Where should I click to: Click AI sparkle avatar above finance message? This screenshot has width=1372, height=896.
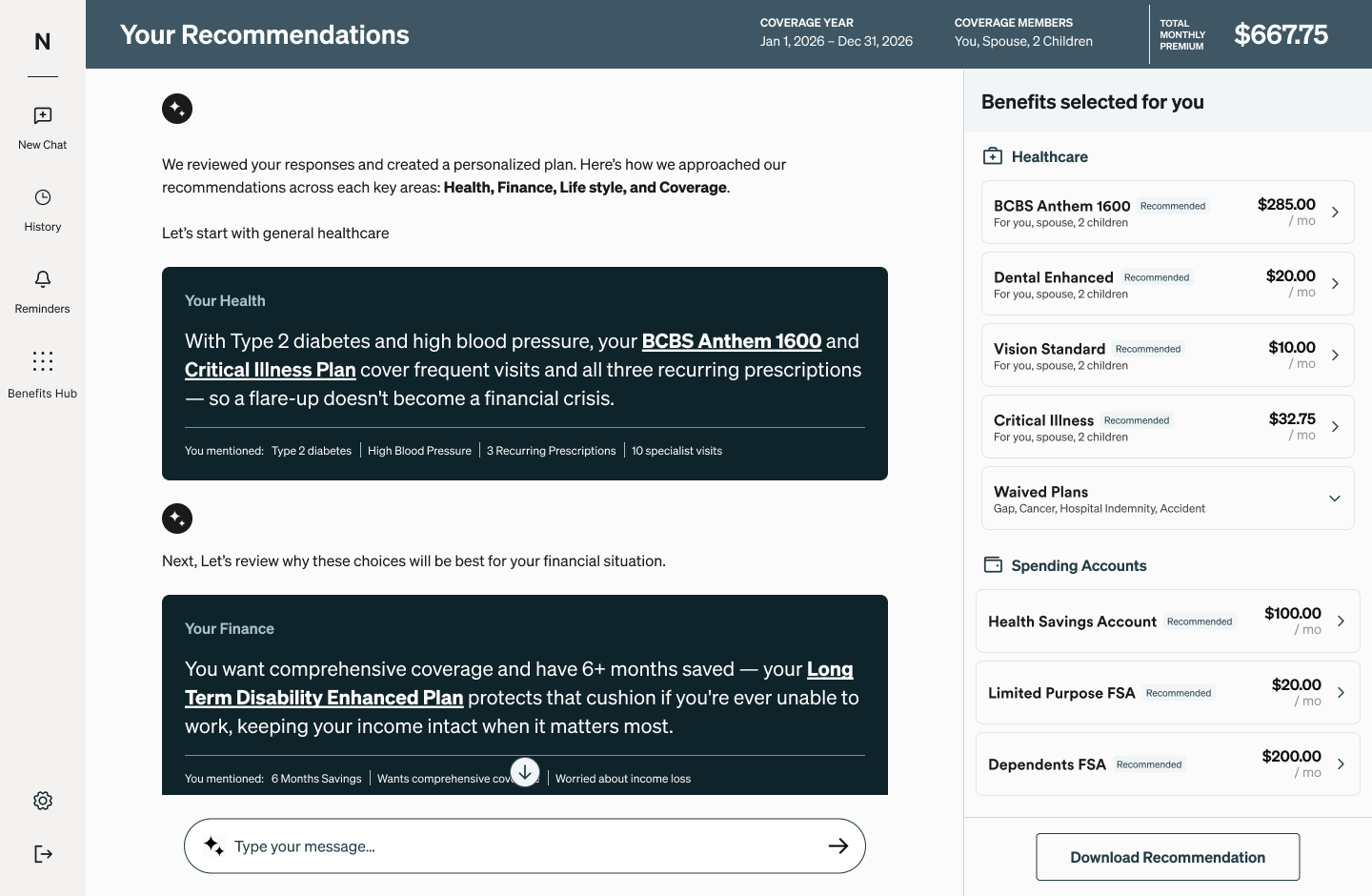coord(177,519)
